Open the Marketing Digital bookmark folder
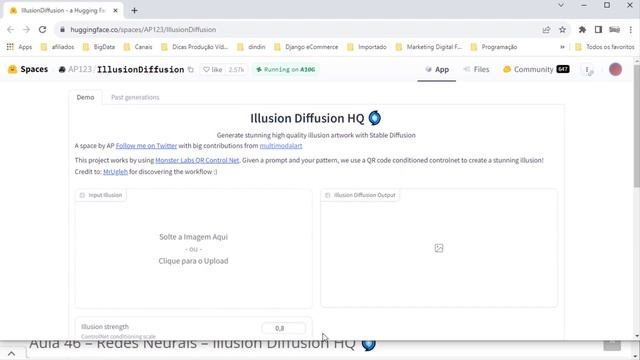The width and height of the screenshot is (640, 360). coord(429,47)
